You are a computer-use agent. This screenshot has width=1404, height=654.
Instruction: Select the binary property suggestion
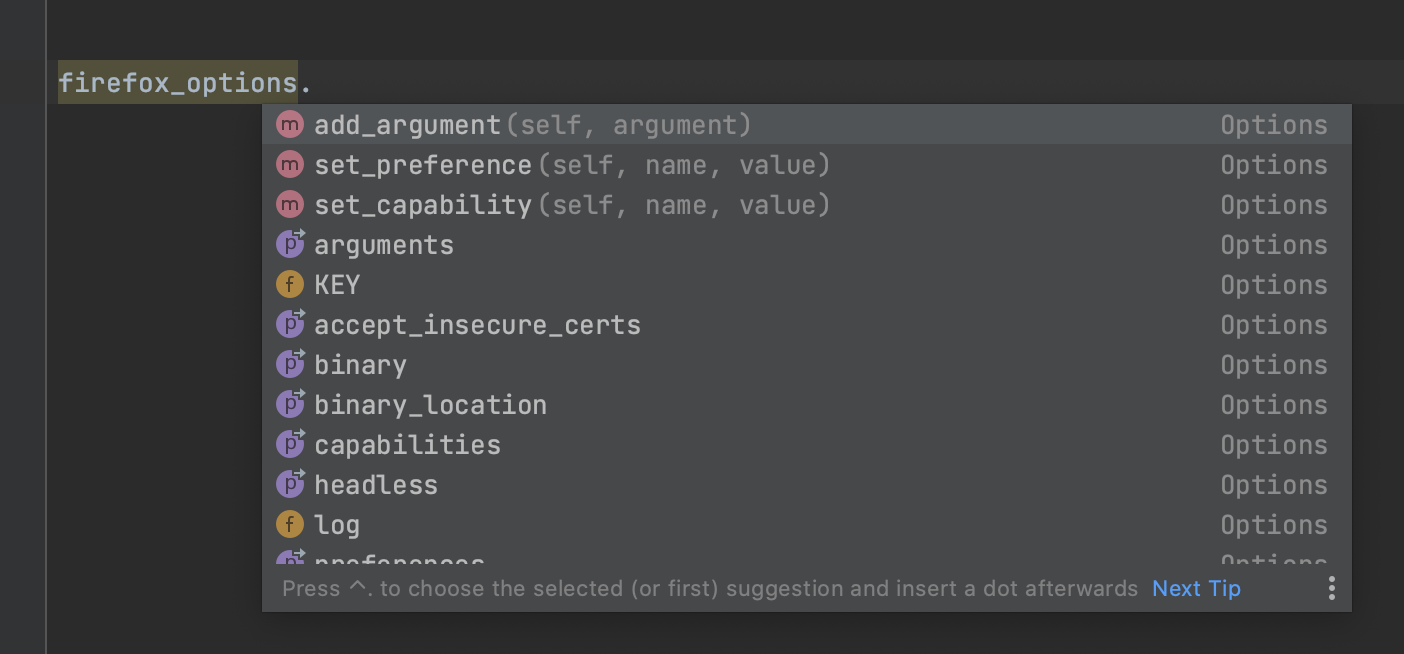click(360, 365)
